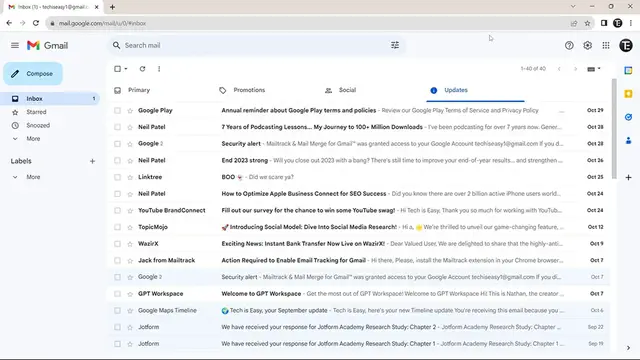The height and width of the screenshot is (360, 640).
Task: Open Apple Business Connect SEO email
Action: coord(359,194)
